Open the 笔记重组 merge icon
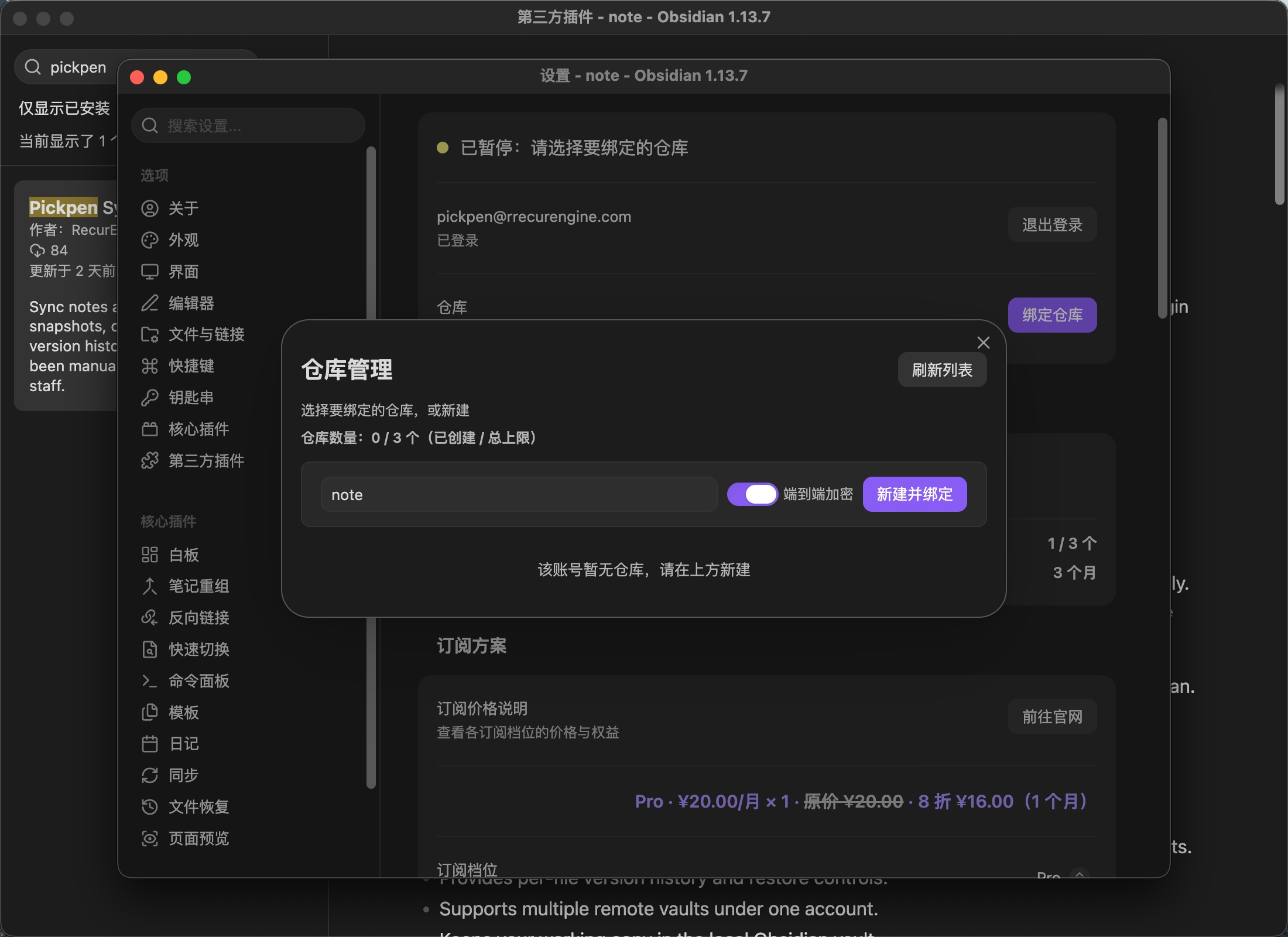The height and width of the screenshot is (937, 1288). coord(150,586)
